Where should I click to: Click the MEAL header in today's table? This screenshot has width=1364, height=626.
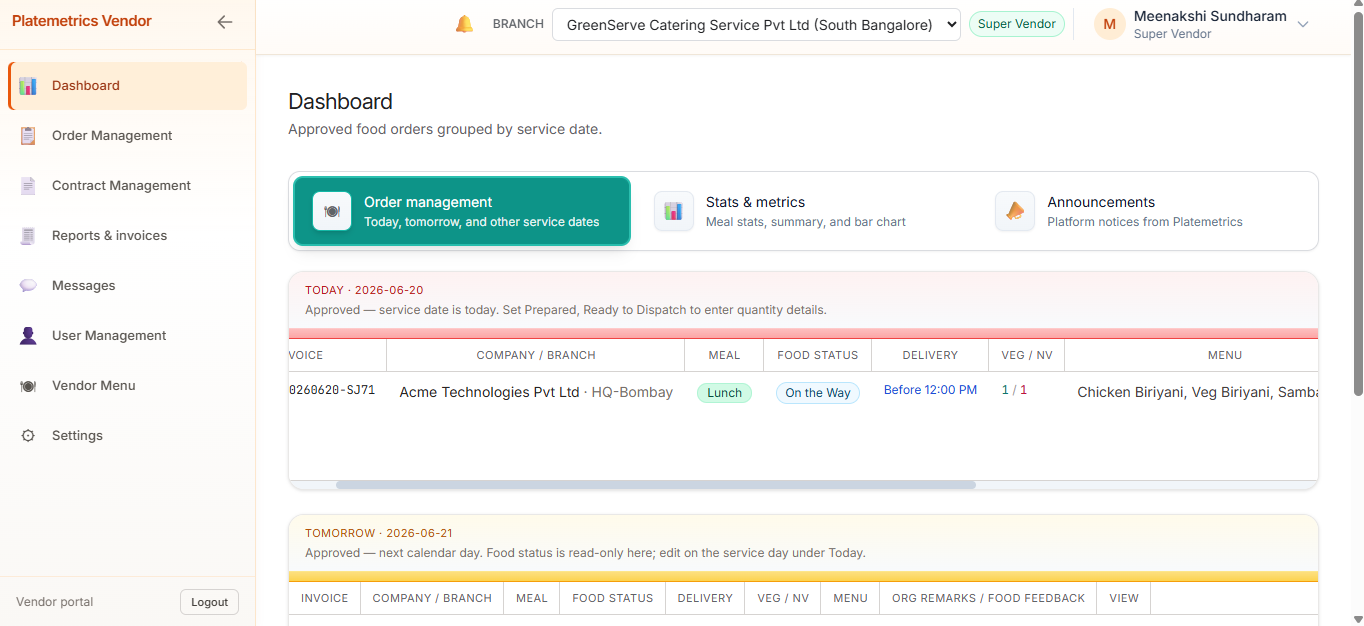point(724,355)
